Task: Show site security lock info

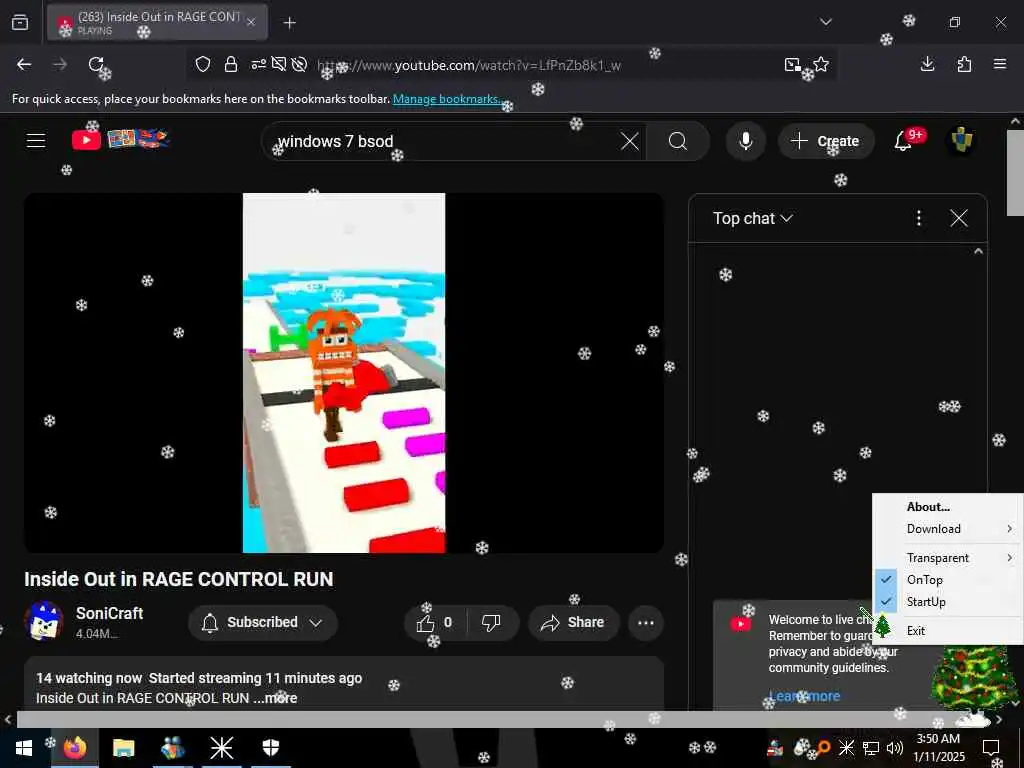Action: pos(231,64)
